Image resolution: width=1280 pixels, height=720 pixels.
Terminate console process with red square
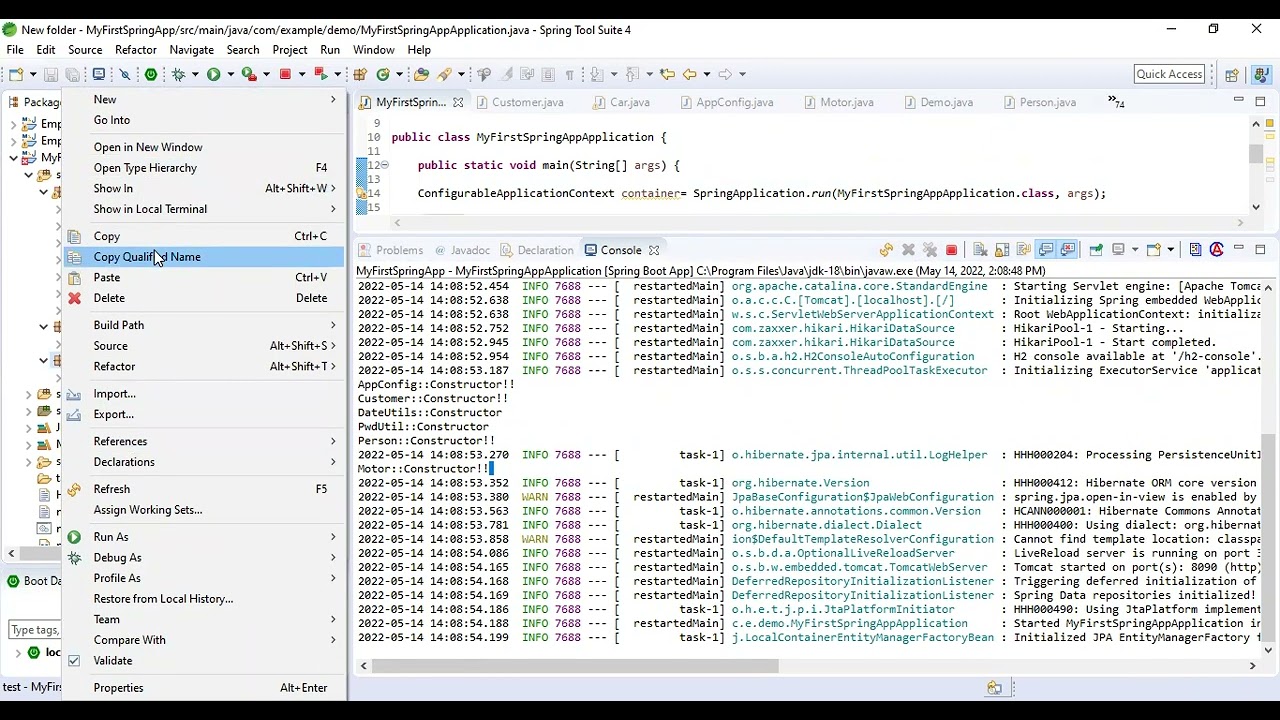952,250
